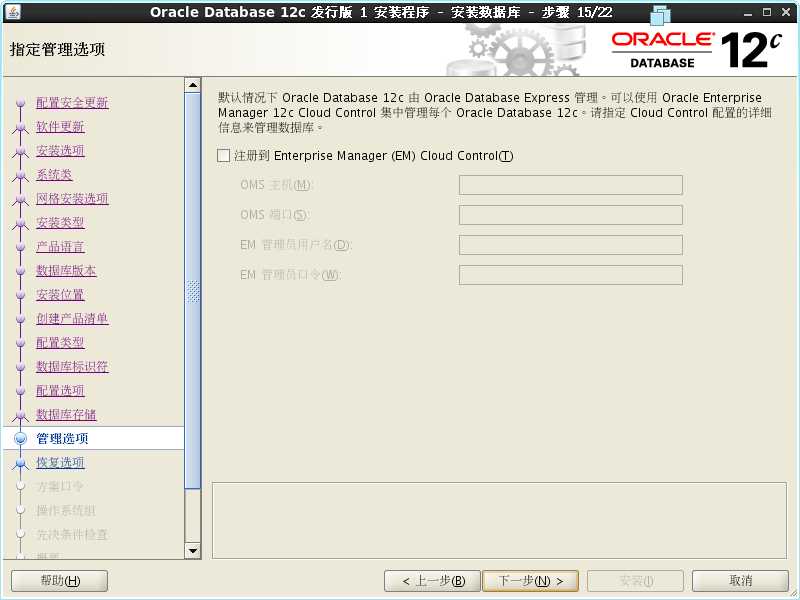Click the Java icon in the title bar
The height and width of the screenshot is (600, 800).
pos(13,11)
